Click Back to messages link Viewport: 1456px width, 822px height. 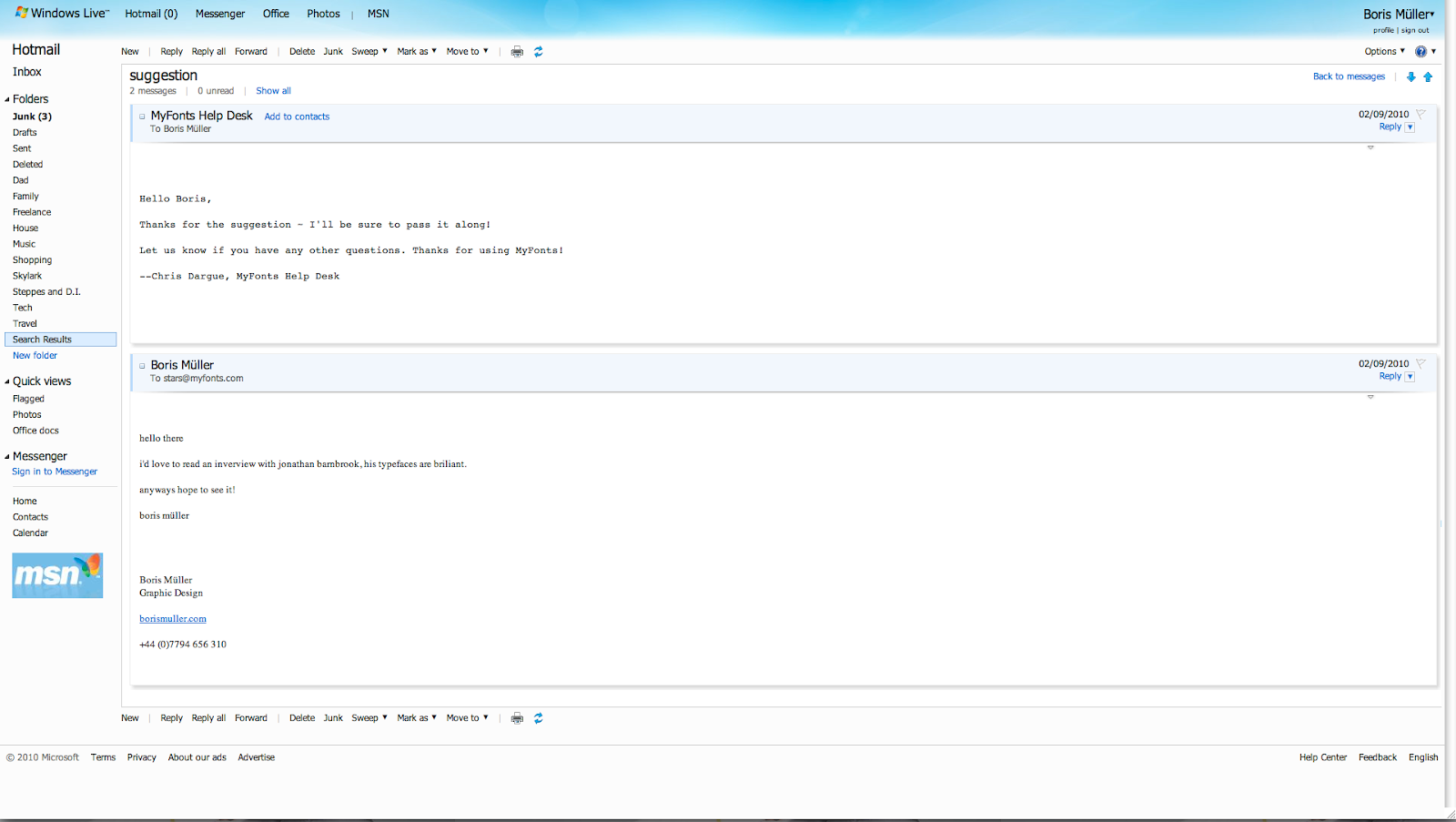click(x=1349, y=76)
